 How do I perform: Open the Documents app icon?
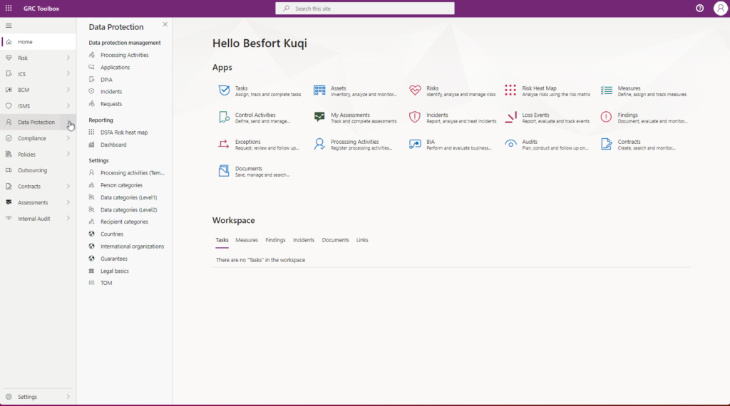click(x=224, y=171)
